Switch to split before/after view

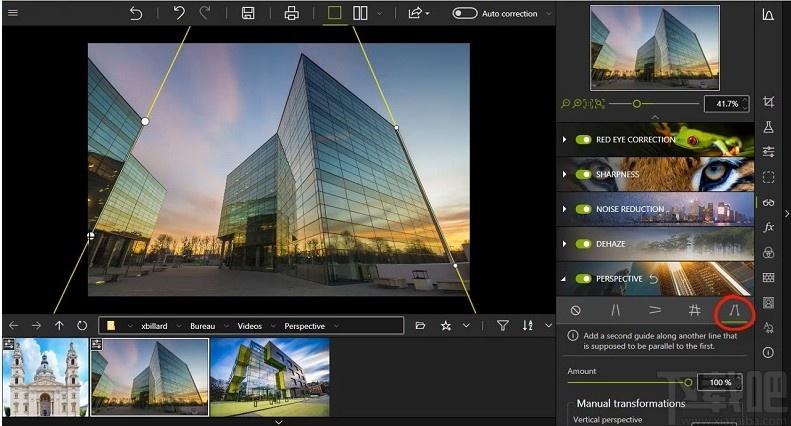(360, 13)
